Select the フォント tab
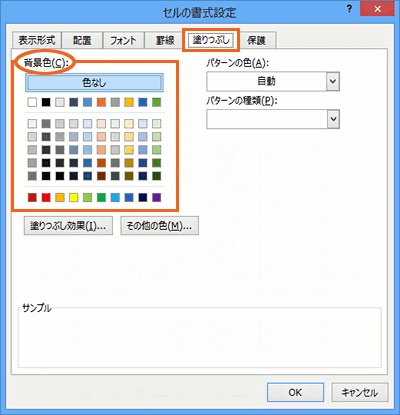This screenshot has height=415, width=400. point(123,41)
